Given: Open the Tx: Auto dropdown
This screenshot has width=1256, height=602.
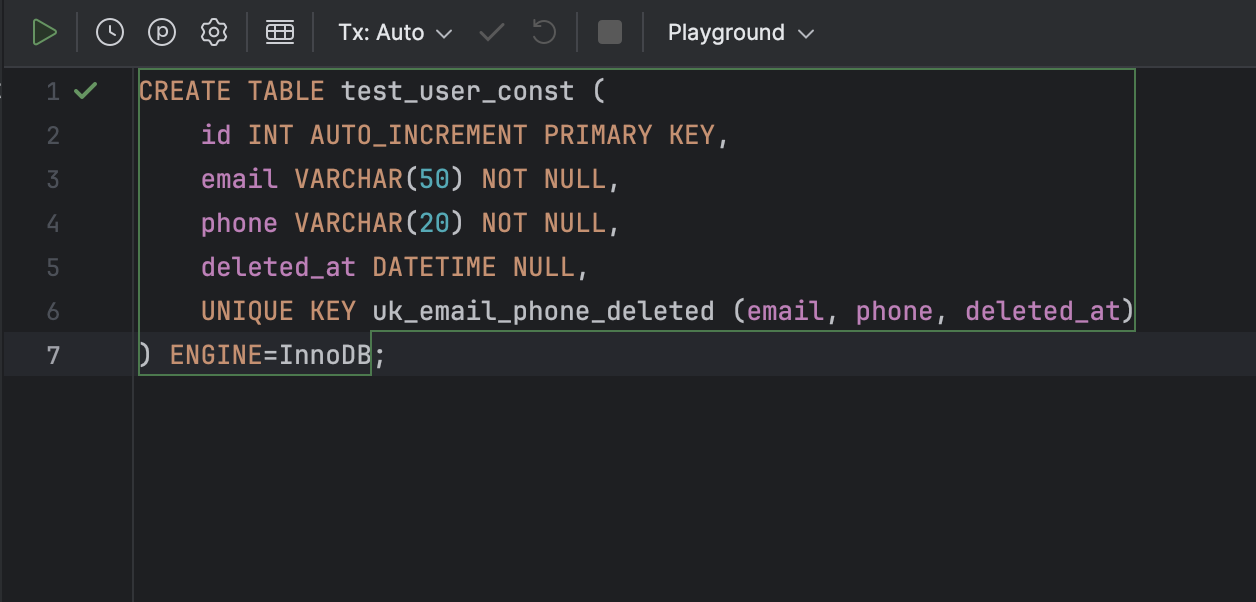Looking at the screenshot, I should click(396, 32).
